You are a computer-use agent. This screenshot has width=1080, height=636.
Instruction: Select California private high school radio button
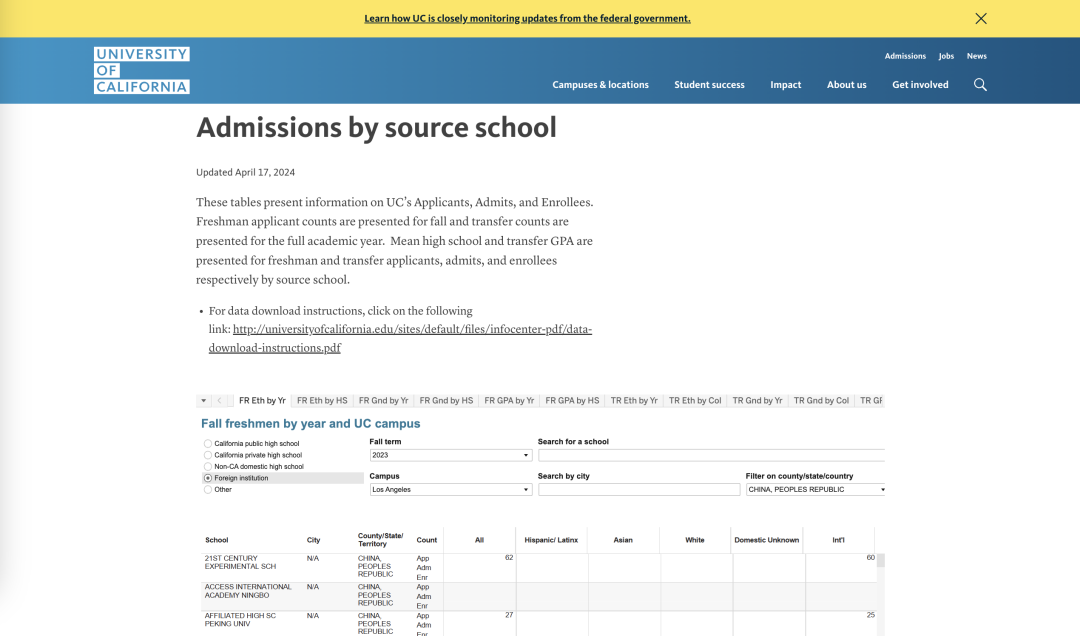207,455
